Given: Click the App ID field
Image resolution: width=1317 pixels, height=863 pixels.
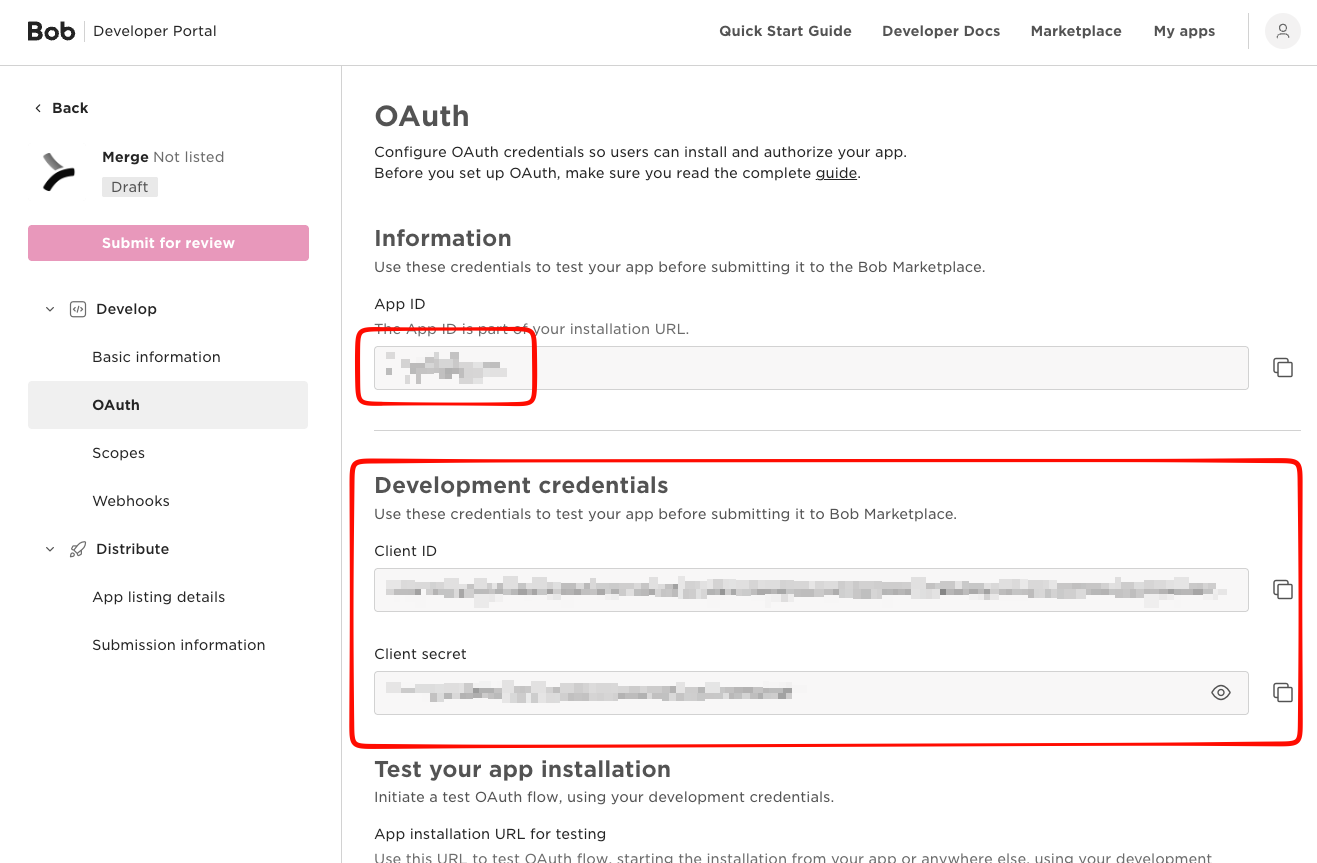Looking at the screenshot, I should [811, 368].
